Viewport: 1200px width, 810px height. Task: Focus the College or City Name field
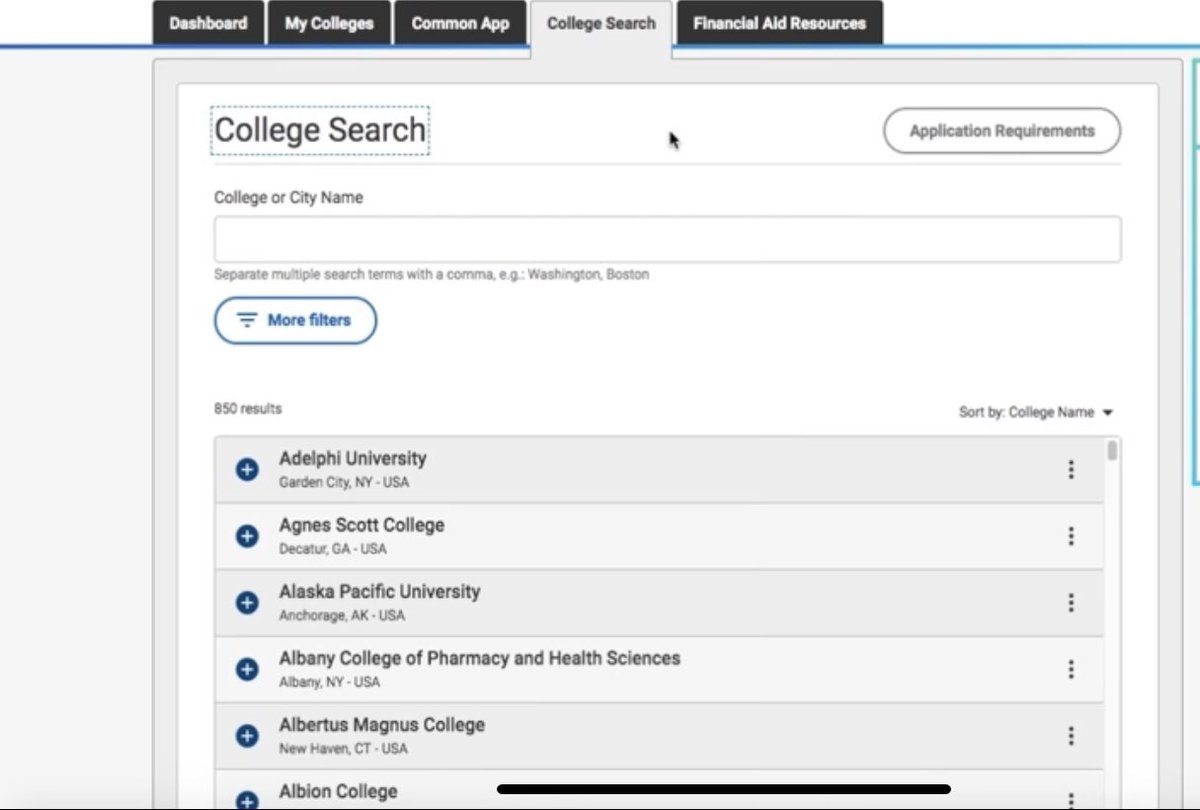pyautogui.click(x=667, y=240)
